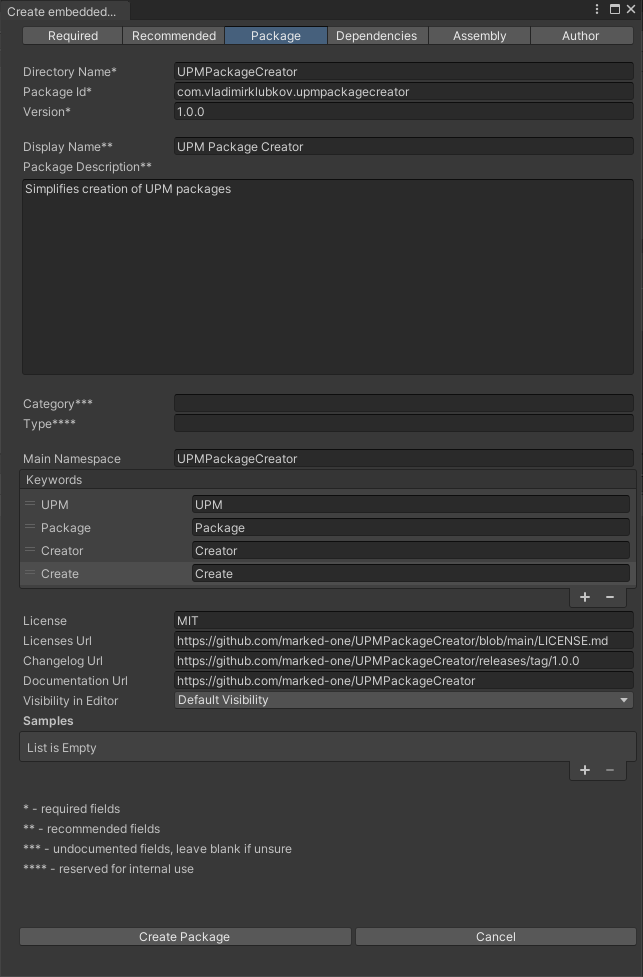Open the window options menu via three-dot icon
This screenshot has width=643, height=977.
(x=597, y=8)
